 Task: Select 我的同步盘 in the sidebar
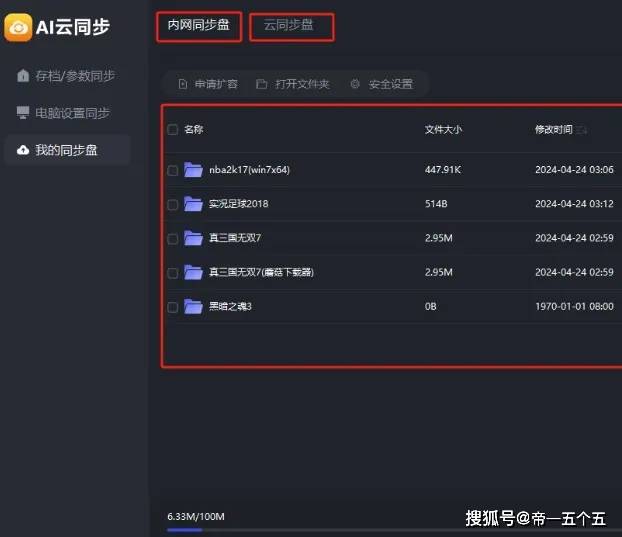pyautogui.click(x=66, y=150)
